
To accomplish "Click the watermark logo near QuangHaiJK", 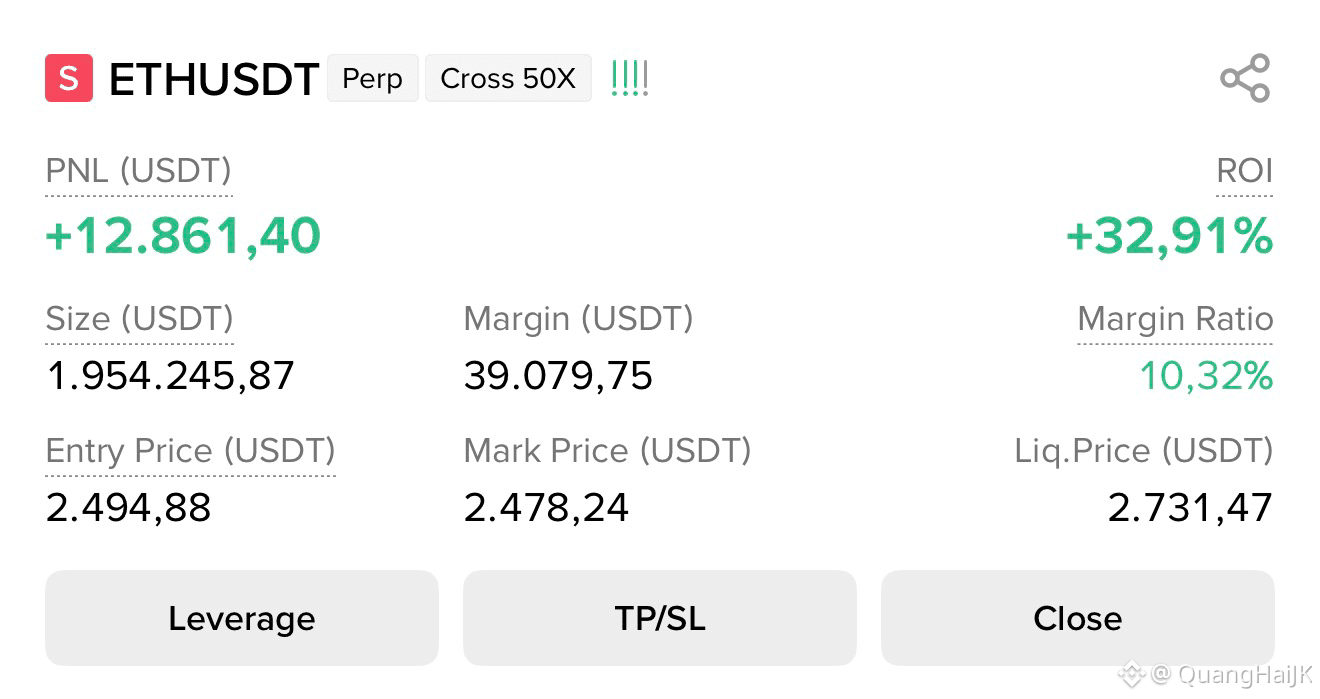I will pos(1131,674).
